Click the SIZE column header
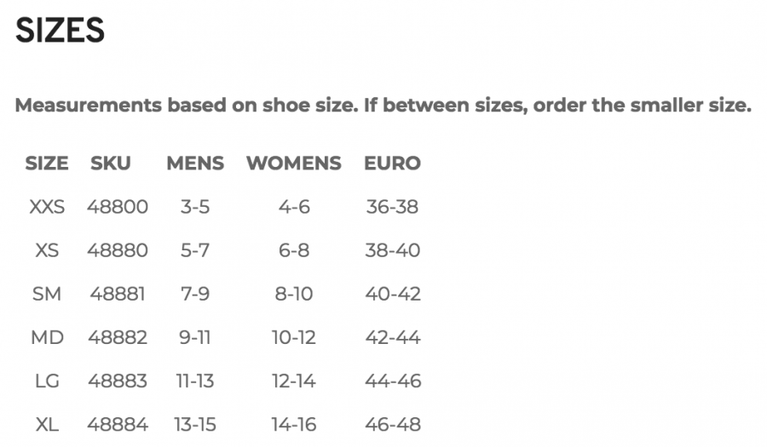This screenshot has height=447, width=767. tap(47, 163)
